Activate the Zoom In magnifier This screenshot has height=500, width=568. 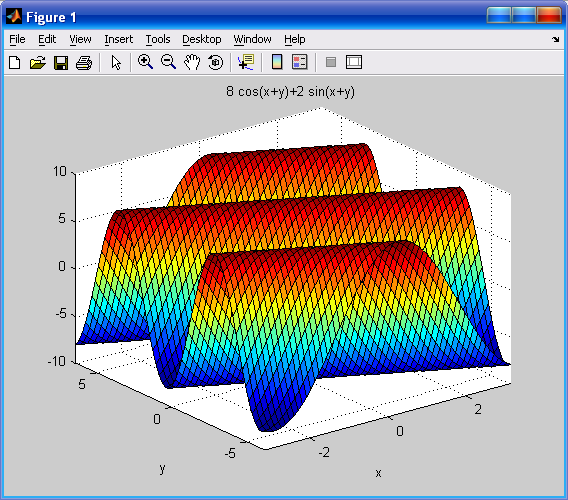[145, 62]
